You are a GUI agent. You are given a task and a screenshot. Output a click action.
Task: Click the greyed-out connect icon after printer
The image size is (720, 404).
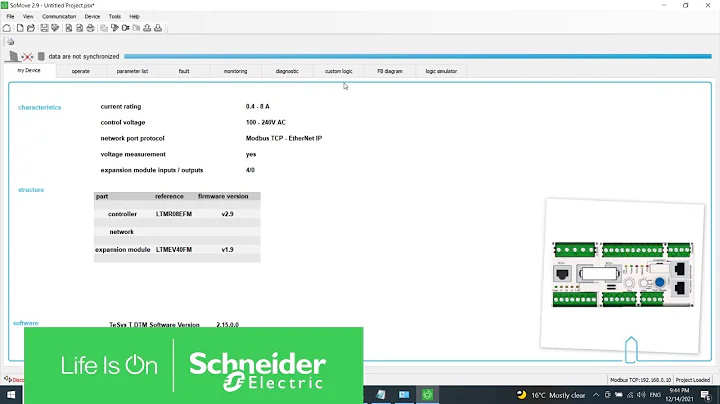click(104, 28)
